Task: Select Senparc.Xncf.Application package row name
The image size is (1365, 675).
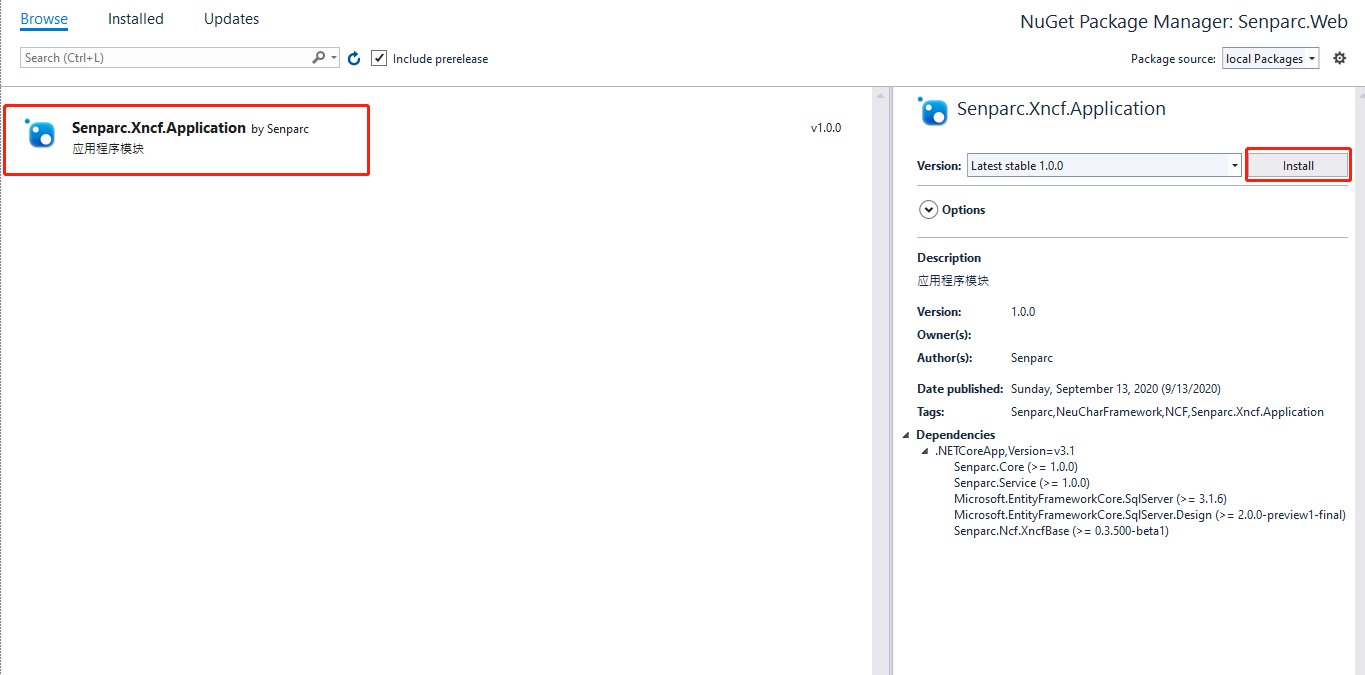Action: click(x=159, y=128)
